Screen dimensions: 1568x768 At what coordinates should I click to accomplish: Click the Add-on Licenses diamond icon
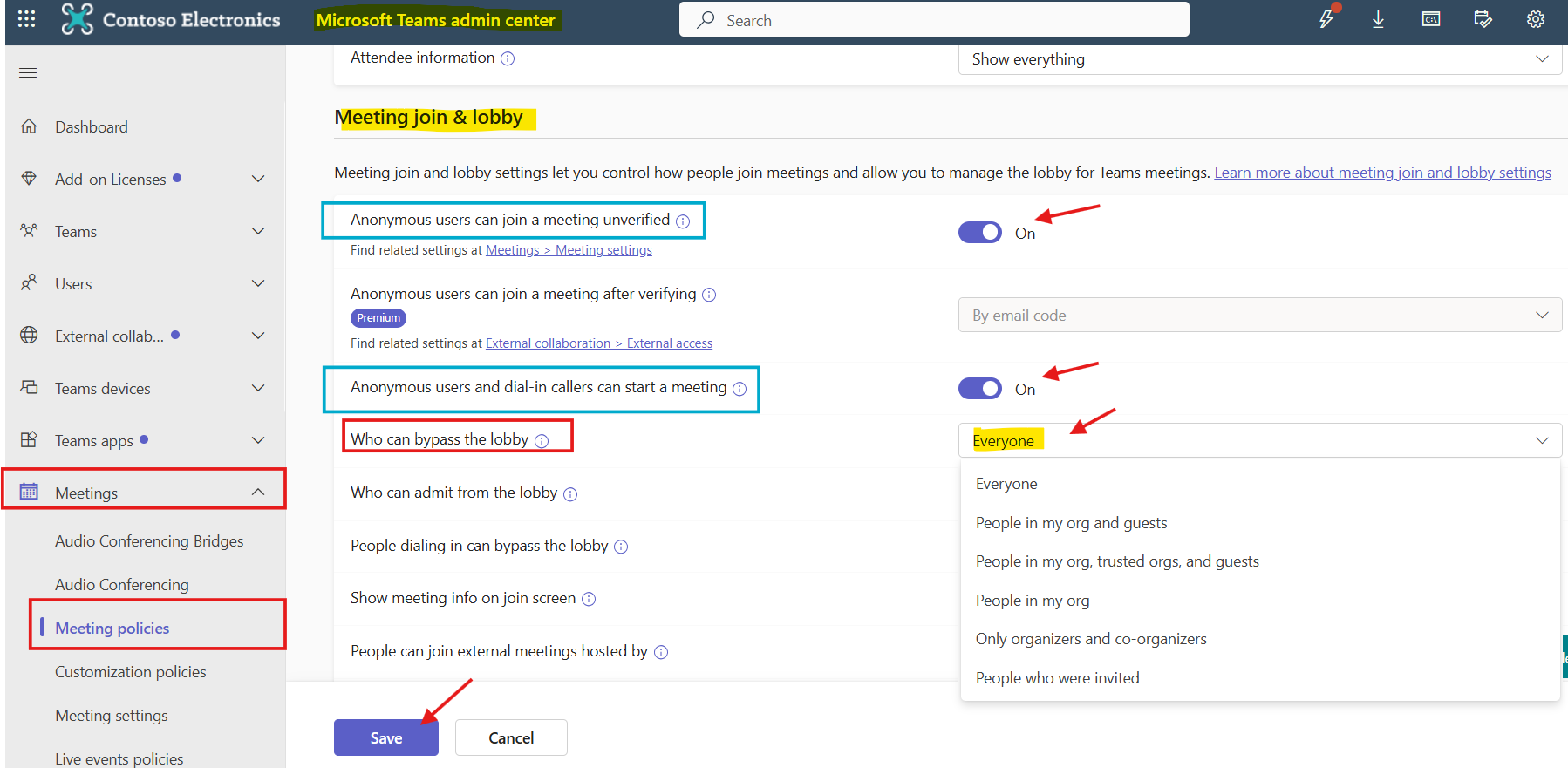tap(29, 179)
